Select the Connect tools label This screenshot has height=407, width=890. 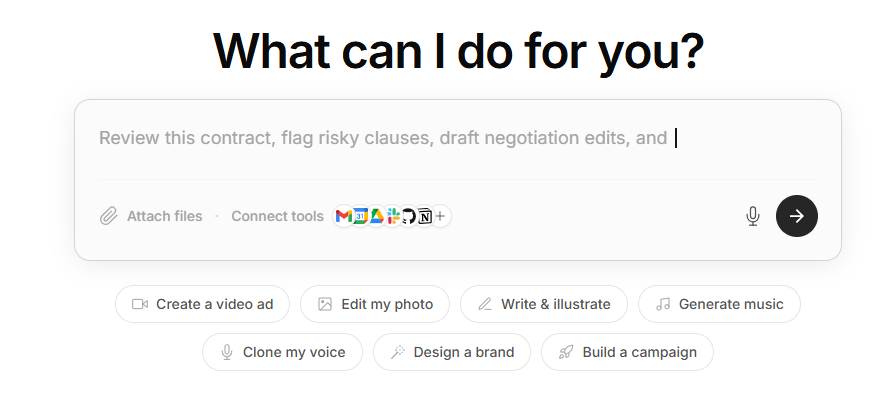click(278, 216)
